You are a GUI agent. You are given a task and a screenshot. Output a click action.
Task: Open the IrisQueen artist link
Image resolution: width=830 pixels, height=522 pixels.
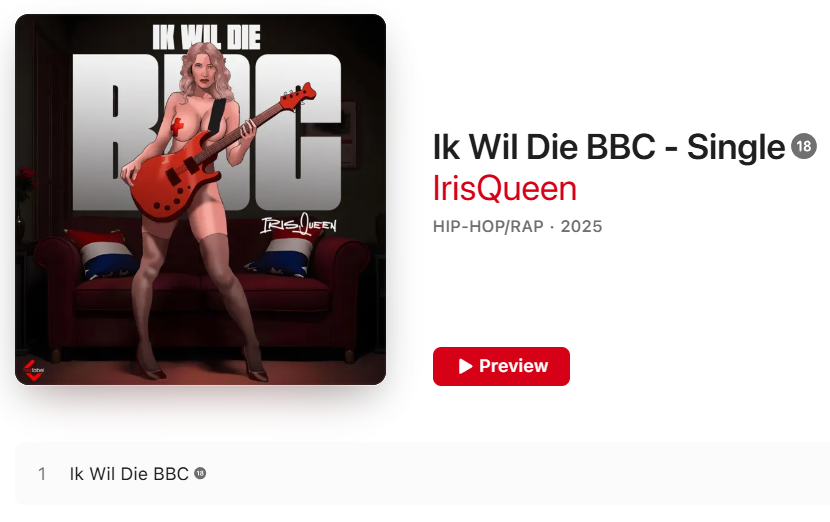(x=504, y=188)
